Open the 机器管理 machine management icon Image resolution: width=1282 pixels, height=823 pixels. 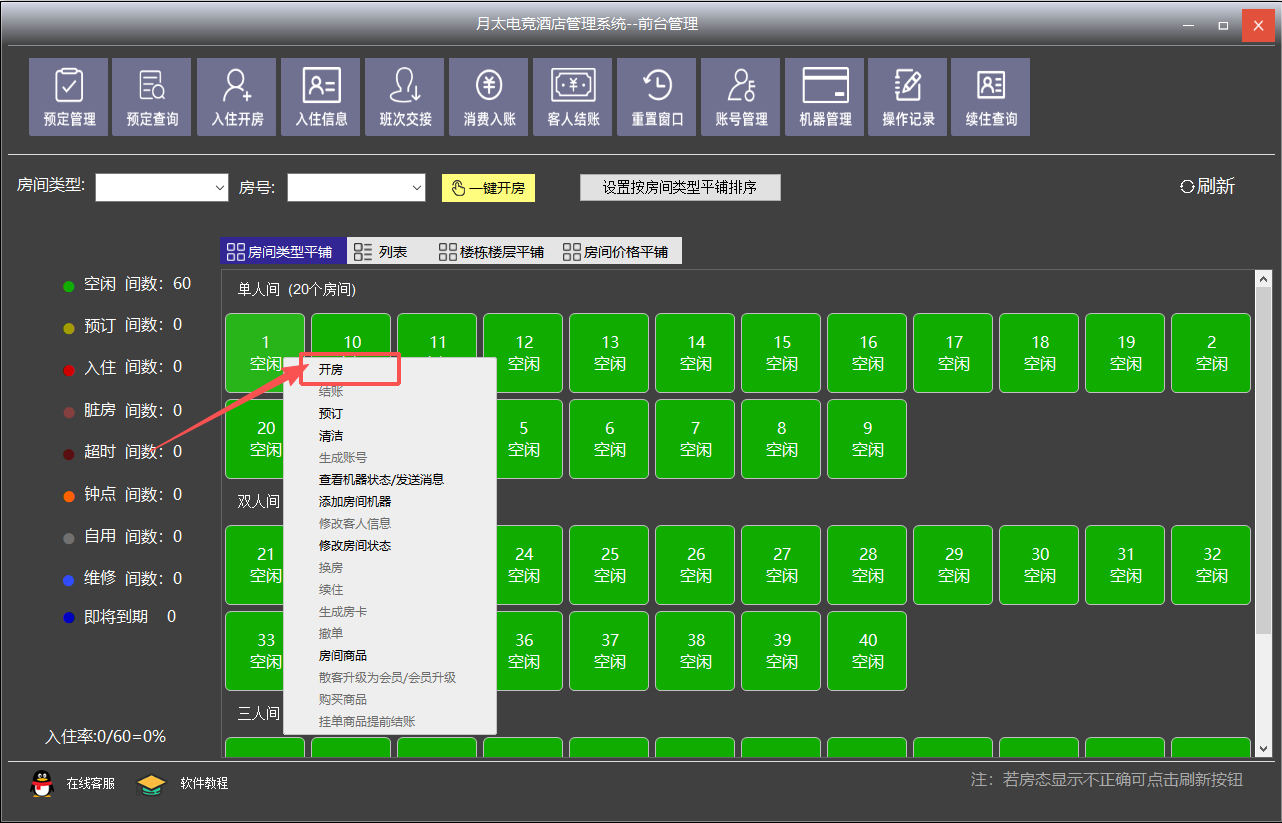825,97
